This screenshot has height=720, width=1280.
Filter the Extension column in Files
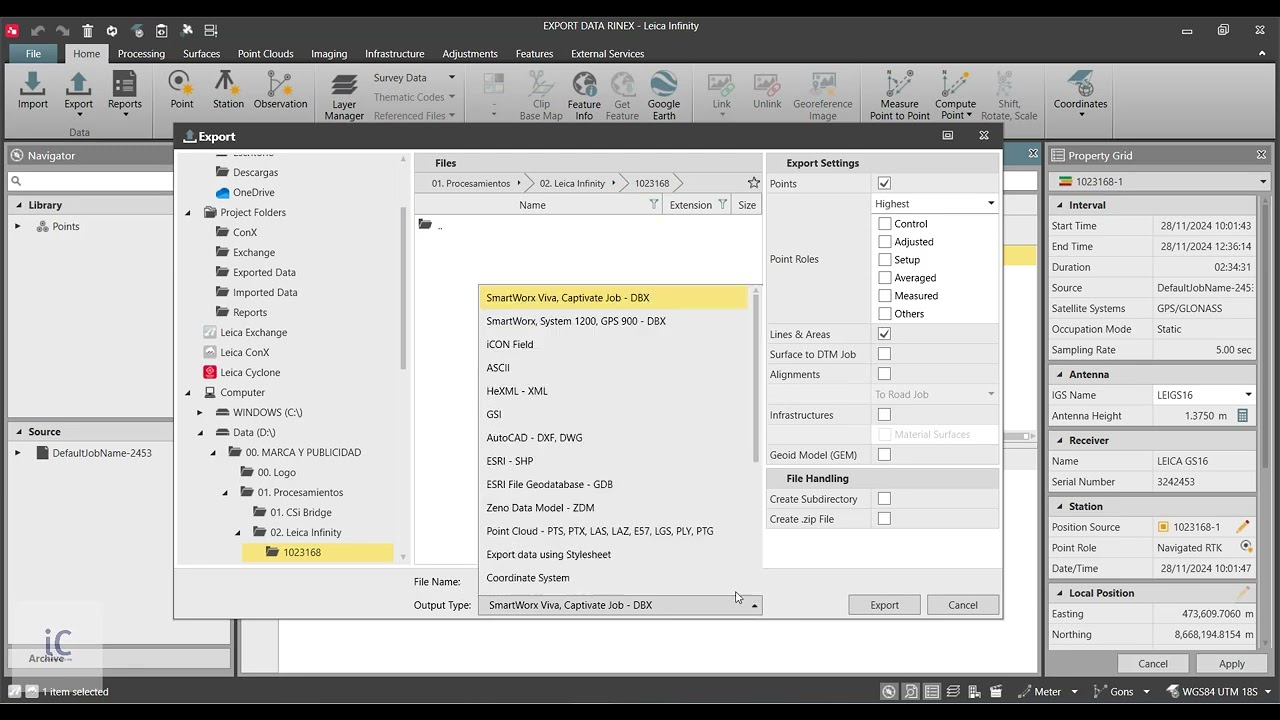click(x=722, y=204)
